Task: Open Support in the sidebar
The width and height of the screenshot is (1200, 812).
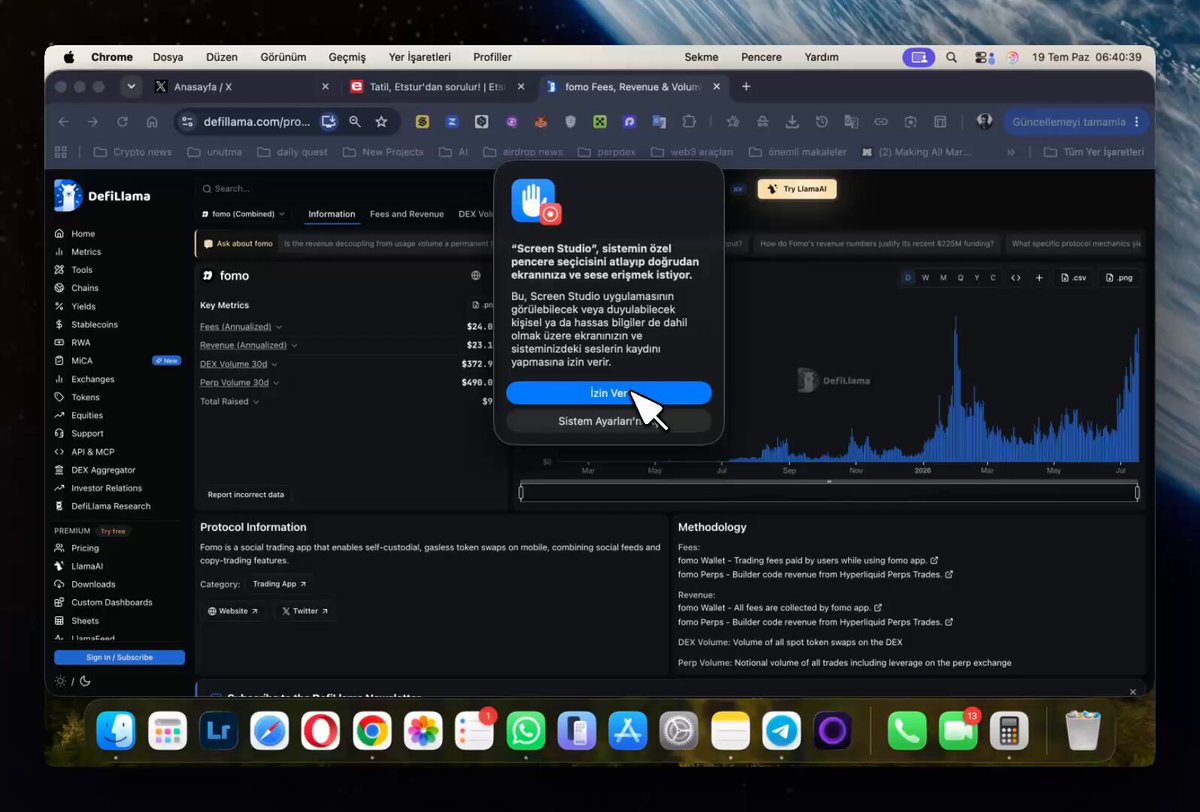Action: 87,433
